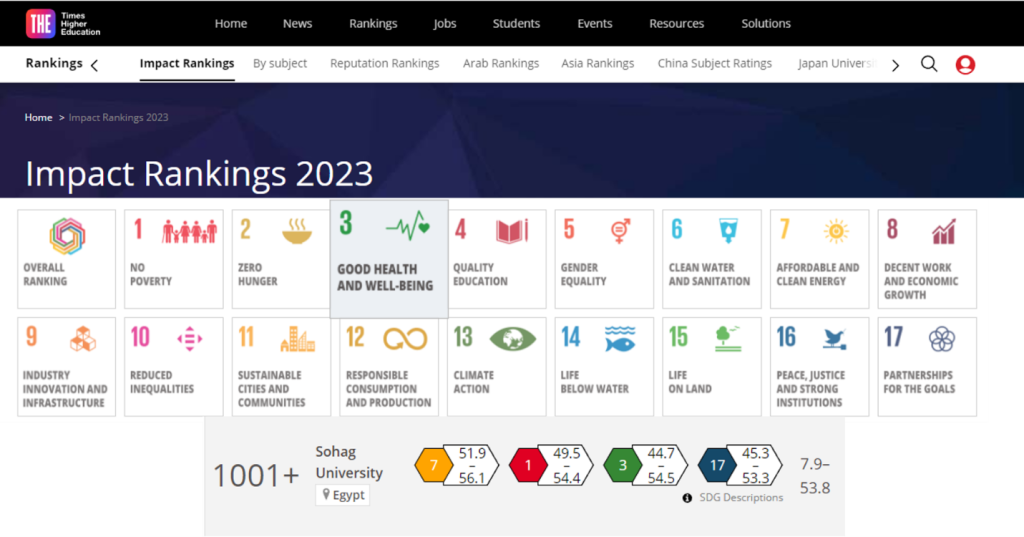Choose the Climate Action SDG tile
This screenshot has width=1024, height=537.
click(497, 366)
